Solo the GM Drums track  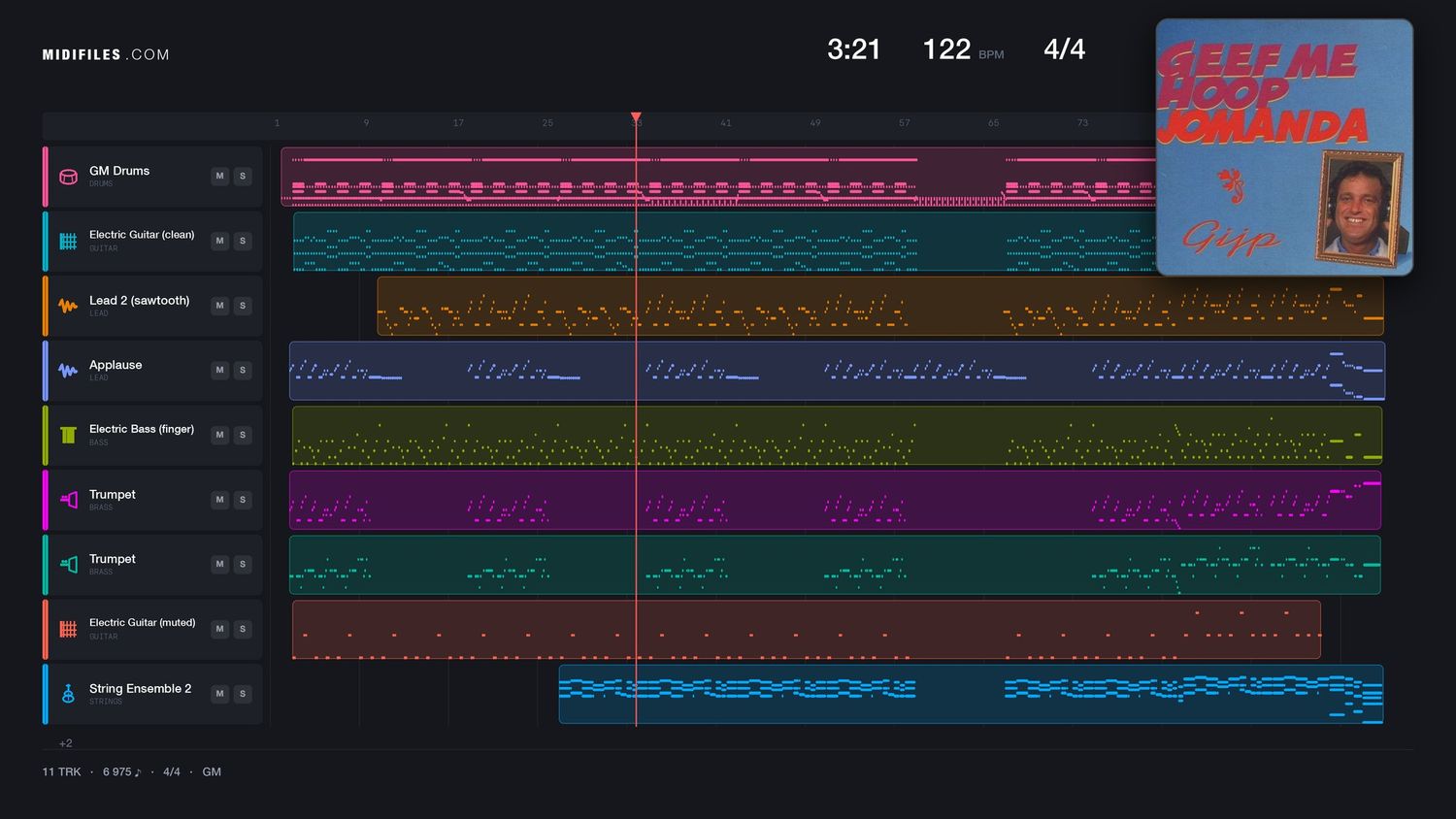pos(243,177)
